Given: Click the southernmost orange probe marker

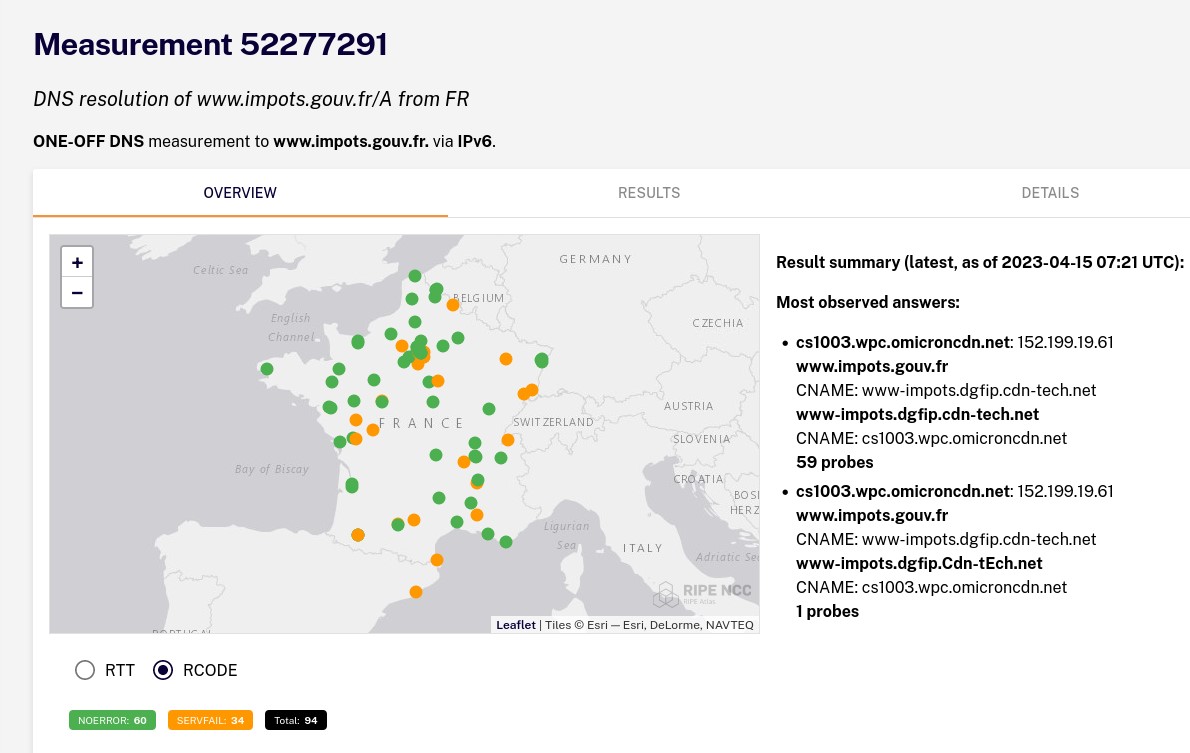Looking at the screenshot, I should 416,592.
